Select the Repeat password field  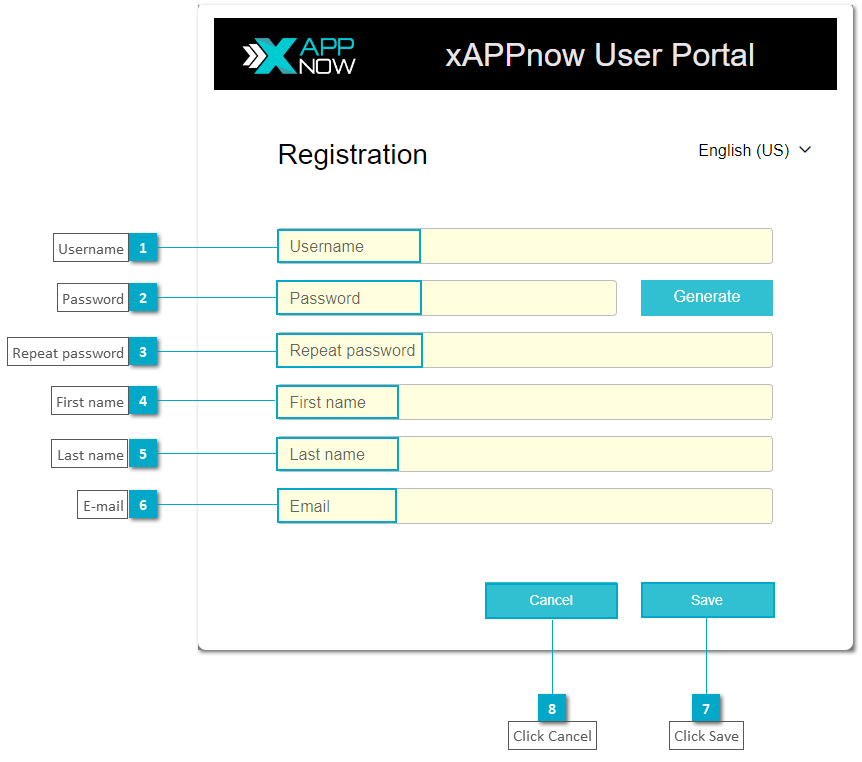tap(524, 350)
